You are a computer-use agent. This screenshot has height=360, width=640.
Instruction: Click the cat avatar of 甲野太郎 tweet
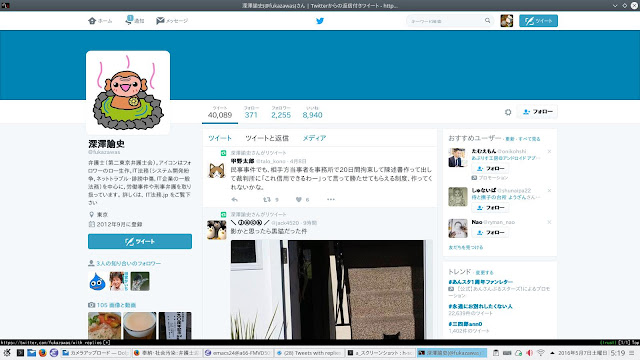[217, 170]
